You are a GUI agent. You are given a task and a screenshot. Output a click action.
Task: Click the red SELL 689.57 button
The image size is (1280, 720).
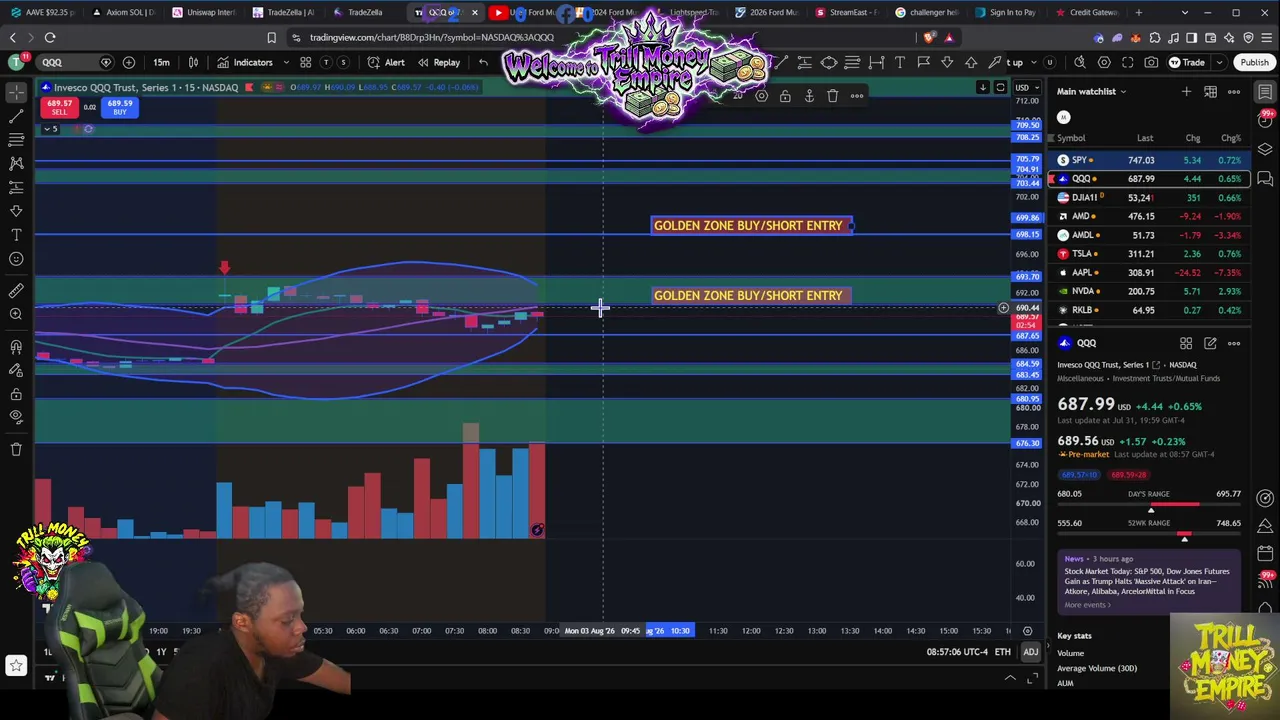coord(60,108)
